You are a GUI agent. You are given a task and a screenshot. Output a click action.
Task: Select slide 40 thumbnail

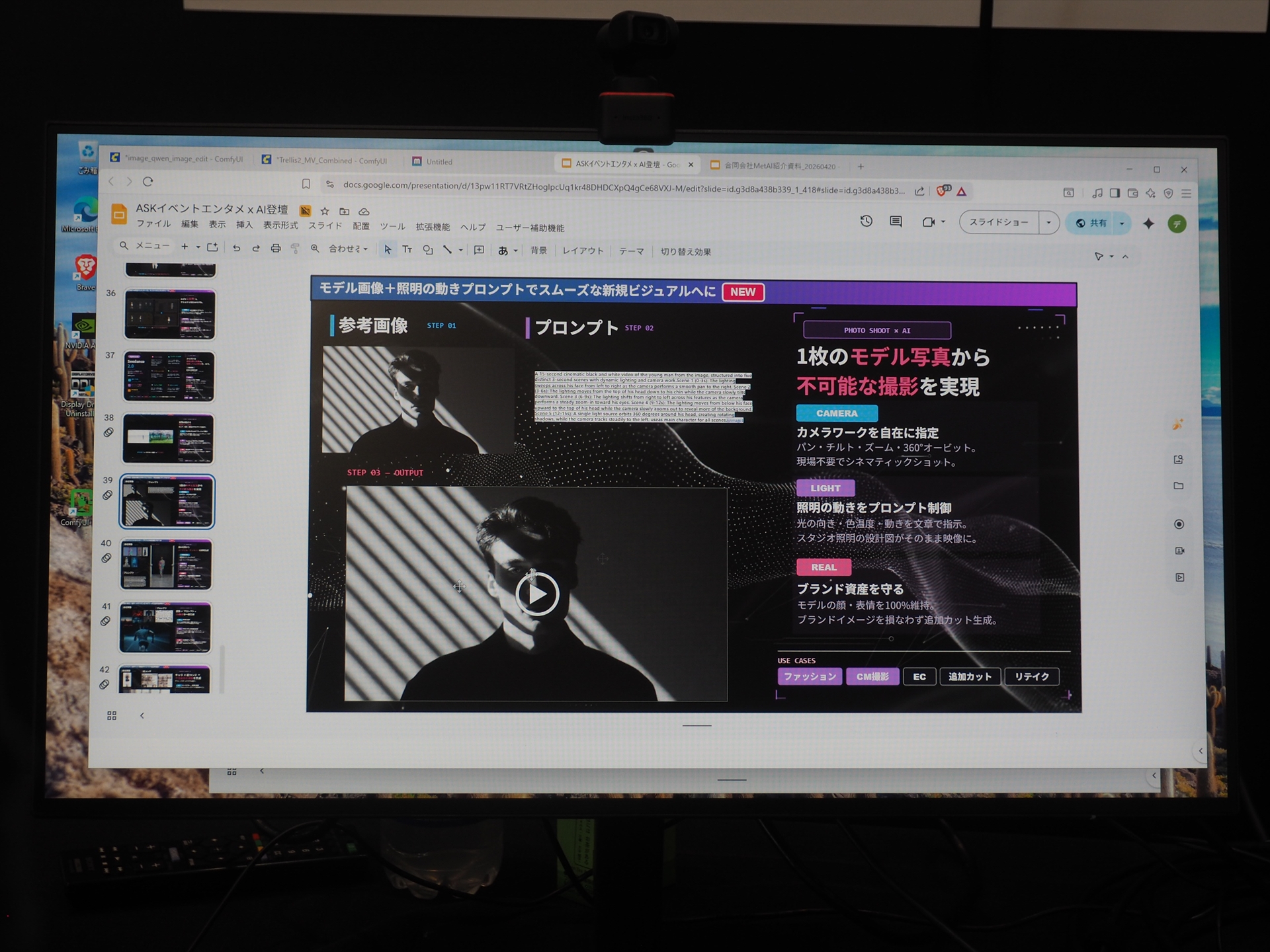[x=166, y=564]
